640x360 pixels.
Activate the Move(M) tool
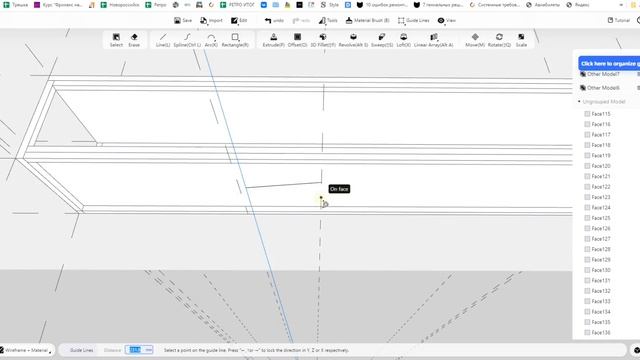pyautogui.click(x=475, y=40)
